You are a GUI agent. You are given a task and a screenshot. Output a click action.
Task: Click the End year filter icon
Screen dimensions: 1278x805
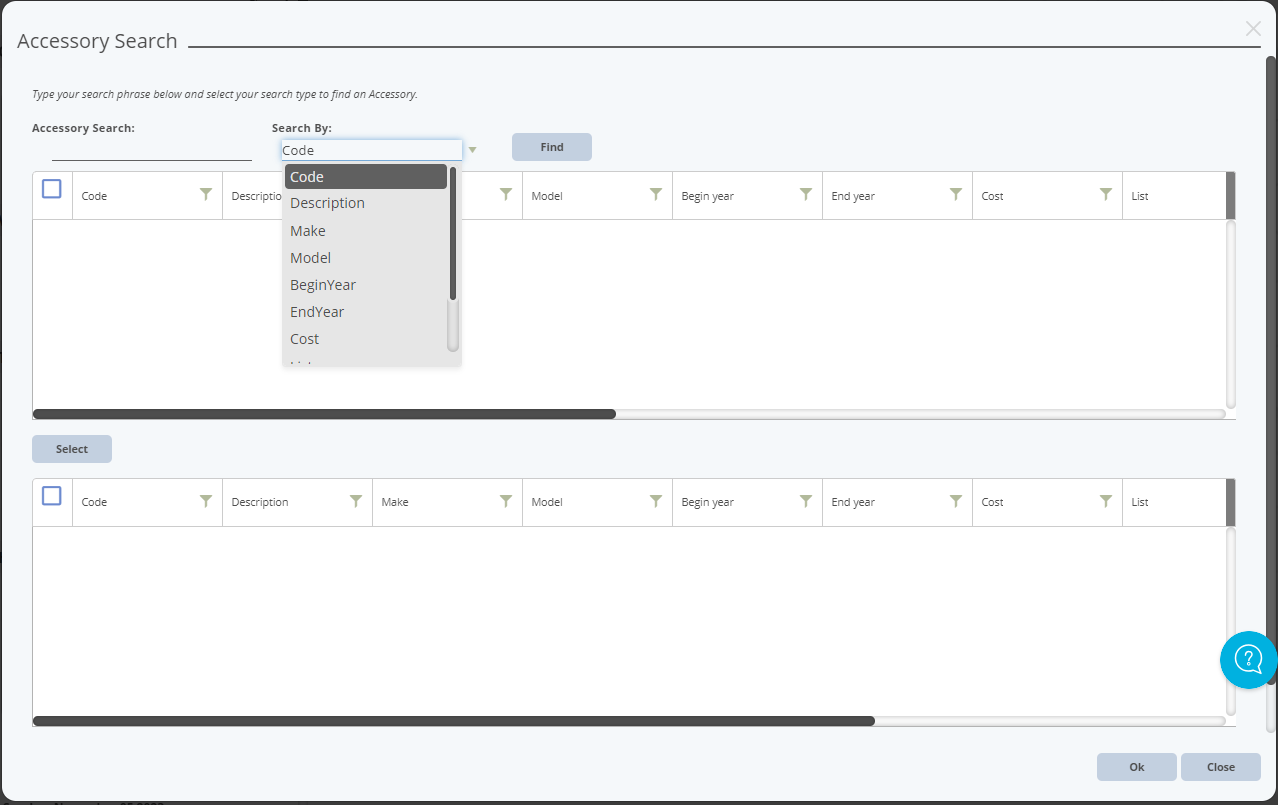956,195
